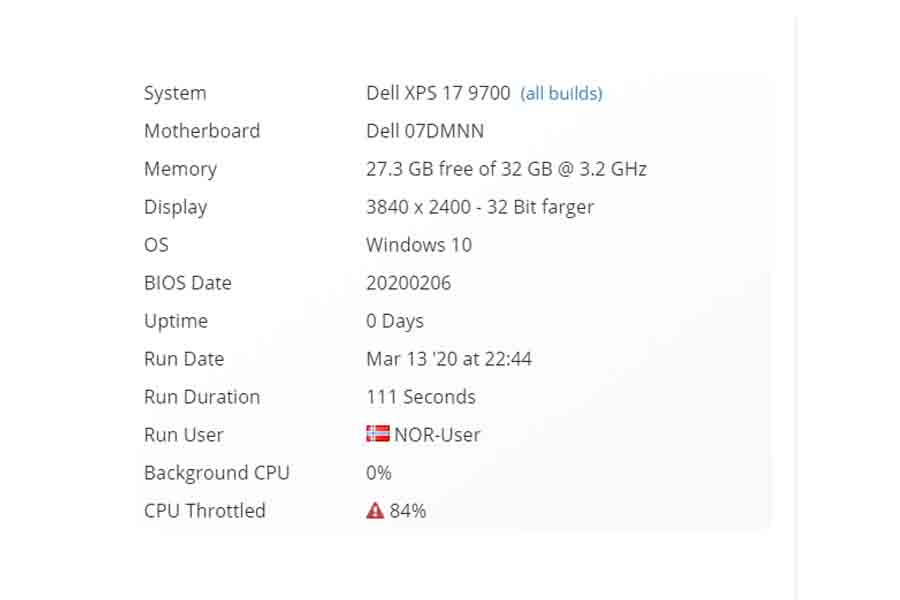
Task: Click the 84% CPU throttled value
Action: (x=408, y=511)
